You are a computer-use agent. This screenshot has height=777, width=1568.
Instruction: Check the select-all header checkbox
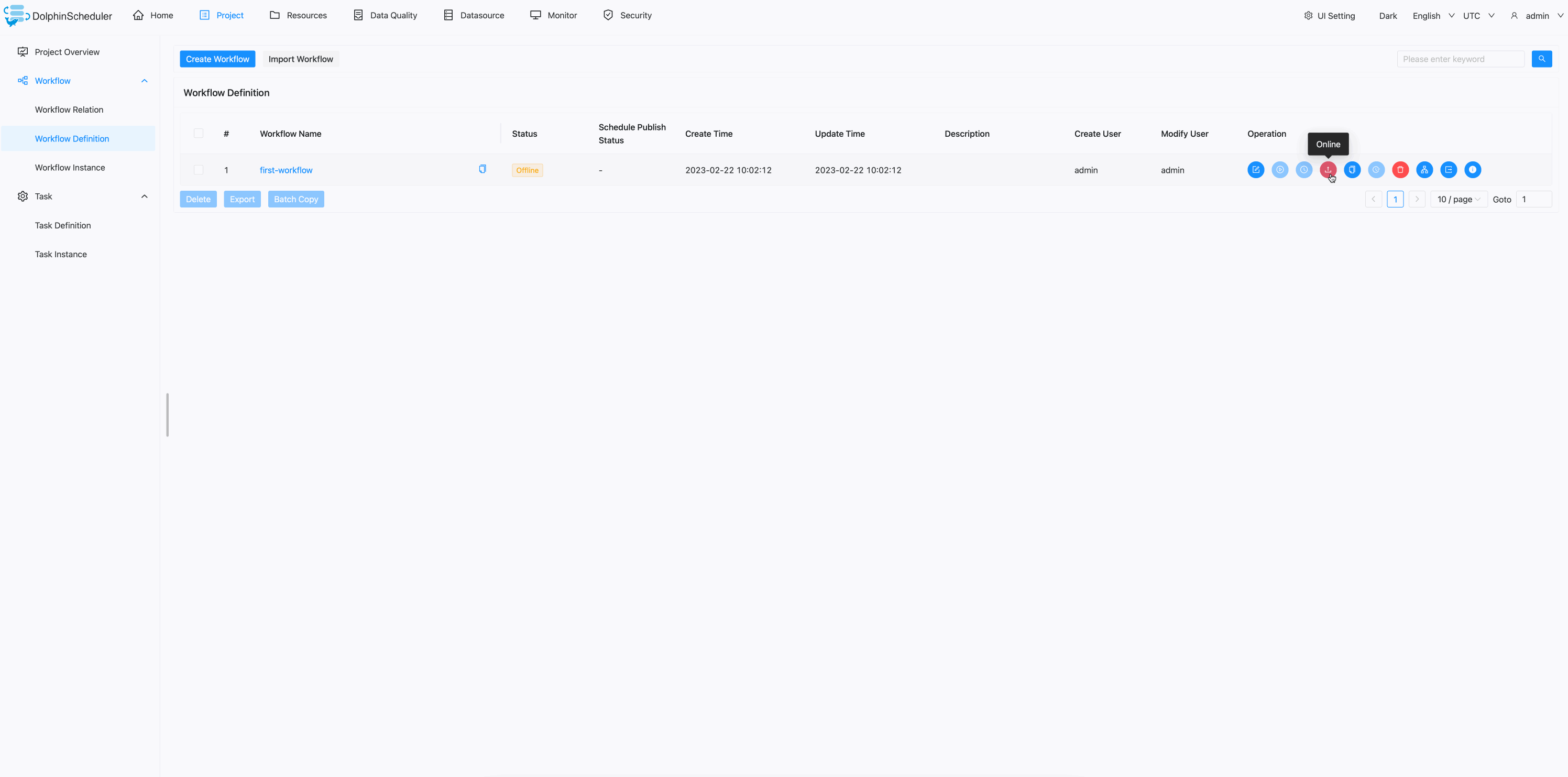(199, 134)
